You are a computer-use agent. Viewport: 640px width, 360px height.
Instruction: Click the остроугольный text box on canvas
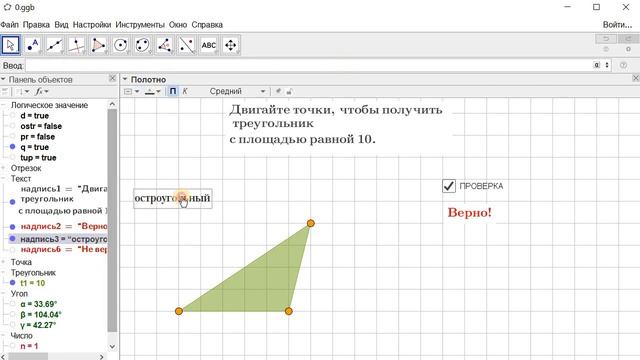click(x=173, y=198)
